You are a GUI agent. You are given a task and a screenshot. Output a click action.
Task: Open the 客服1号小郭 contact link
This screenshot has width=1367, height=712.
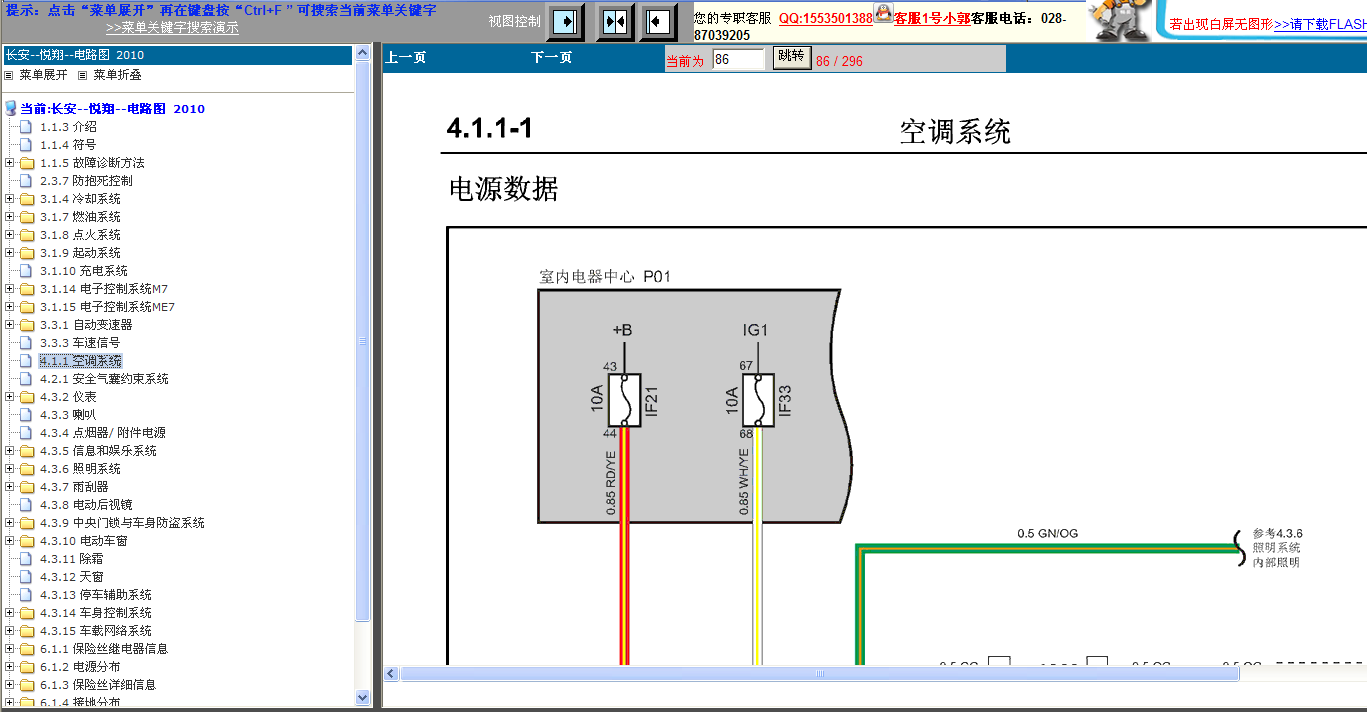coord(931,18)
